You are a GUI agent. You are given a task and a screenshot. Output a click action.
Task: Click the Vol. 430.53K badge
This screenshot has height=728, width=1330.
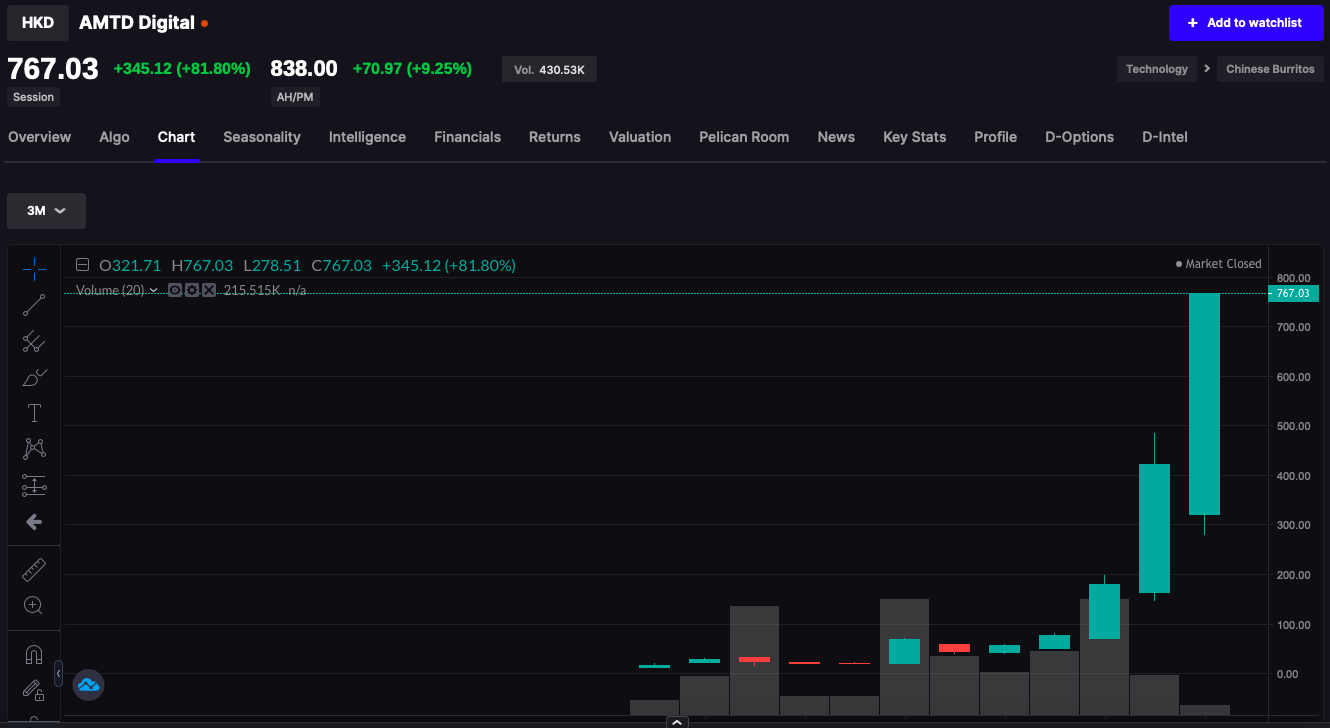549,70
